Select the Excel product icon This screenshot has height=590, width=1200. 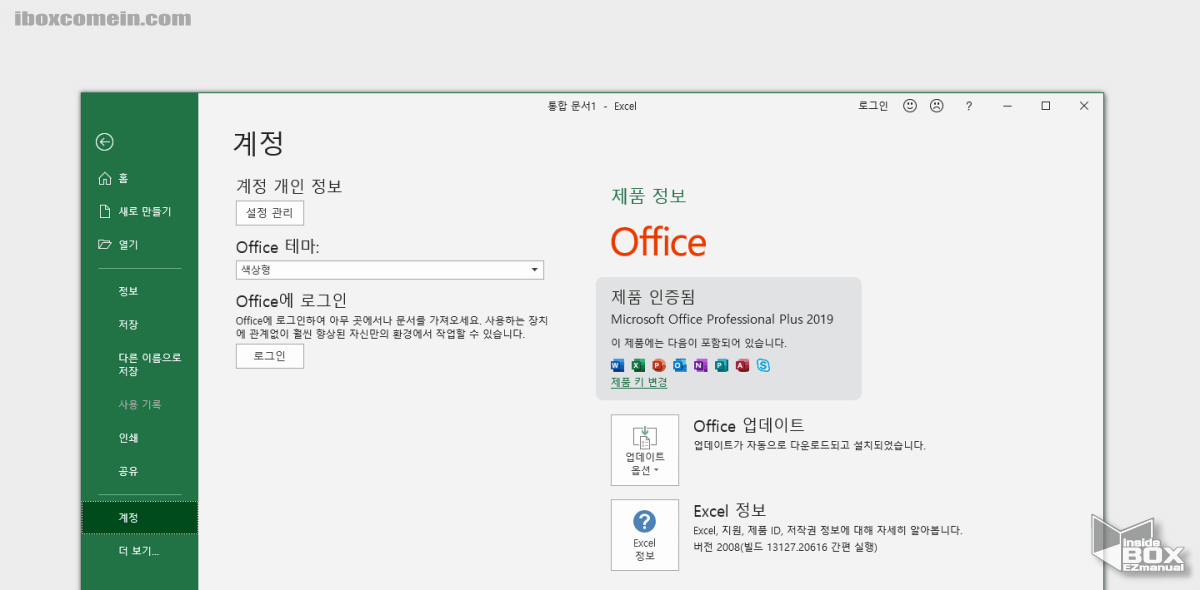(638, 365)
